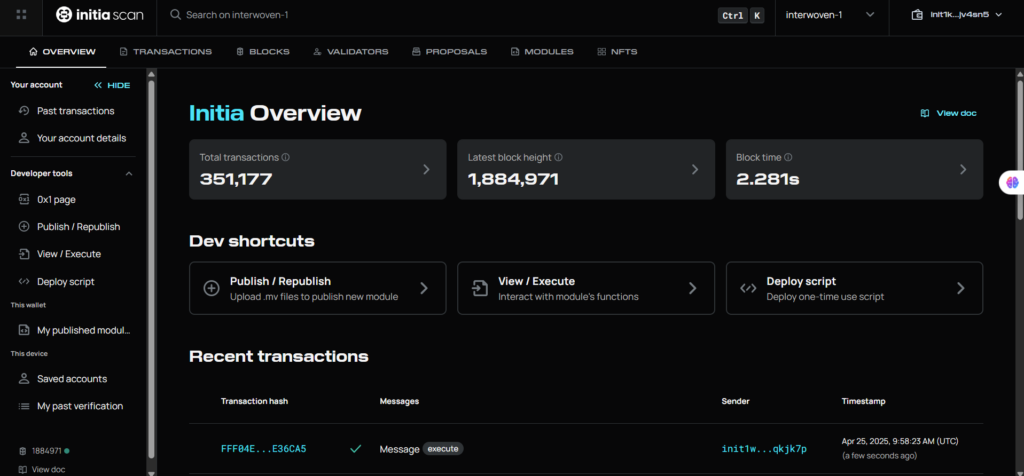Click the Ctrl K shortcut badge
Viewport: 1024px width, 476px height.
(741, 16)
